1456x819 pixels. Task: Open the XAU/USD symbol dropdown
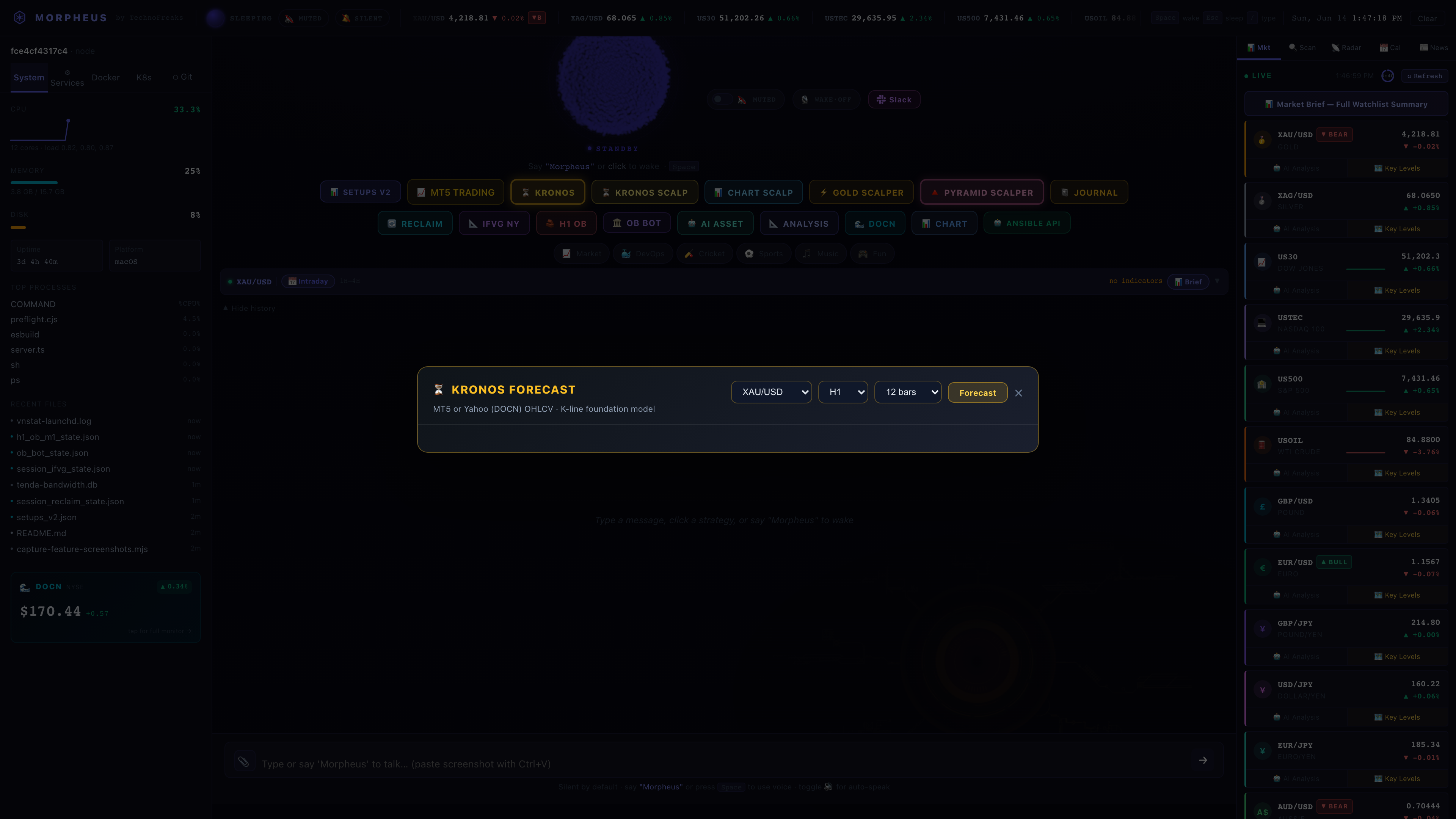click(x=771, y=392)
